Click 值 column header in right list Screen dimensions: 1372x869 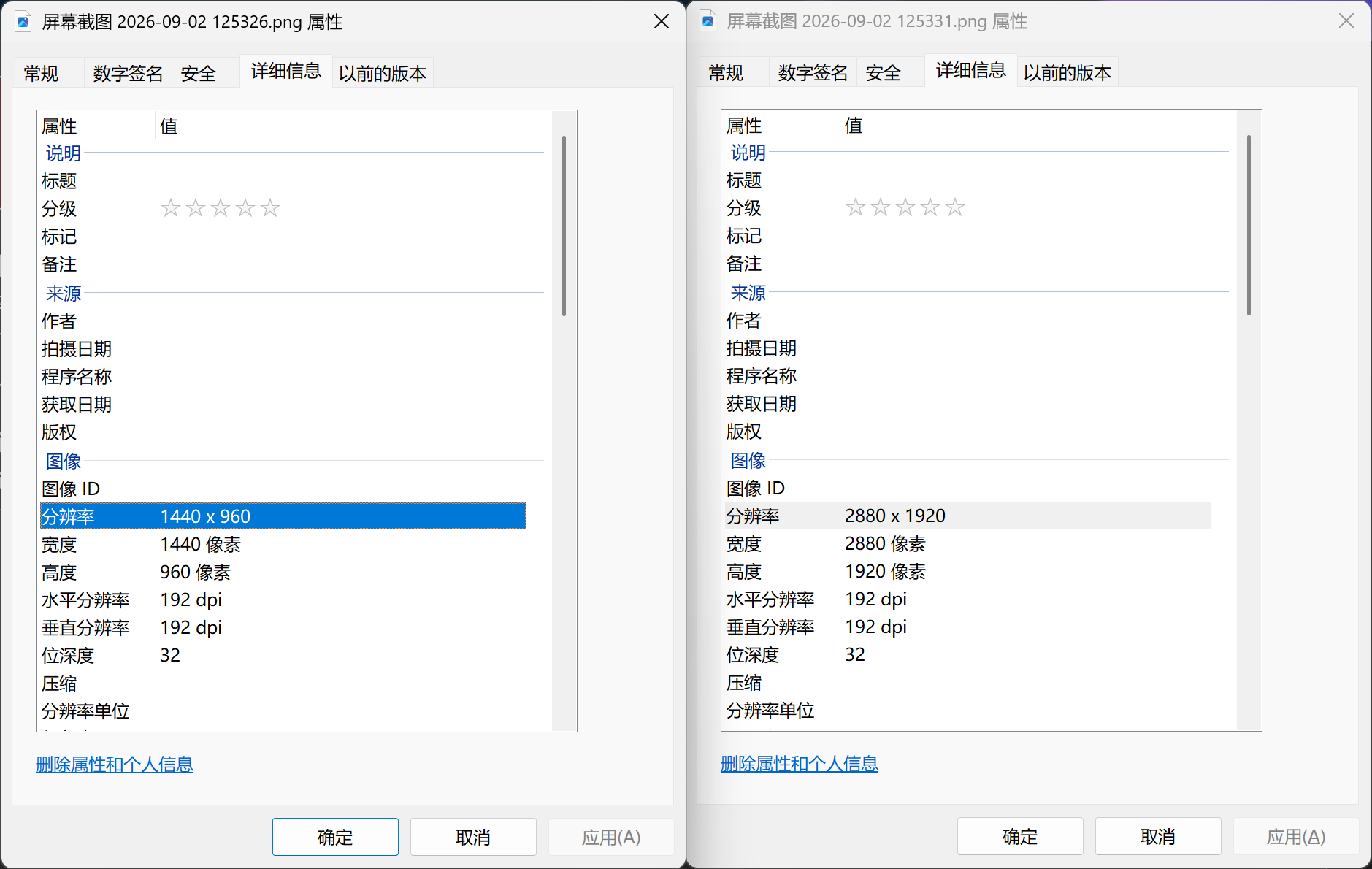[1025, 125]
